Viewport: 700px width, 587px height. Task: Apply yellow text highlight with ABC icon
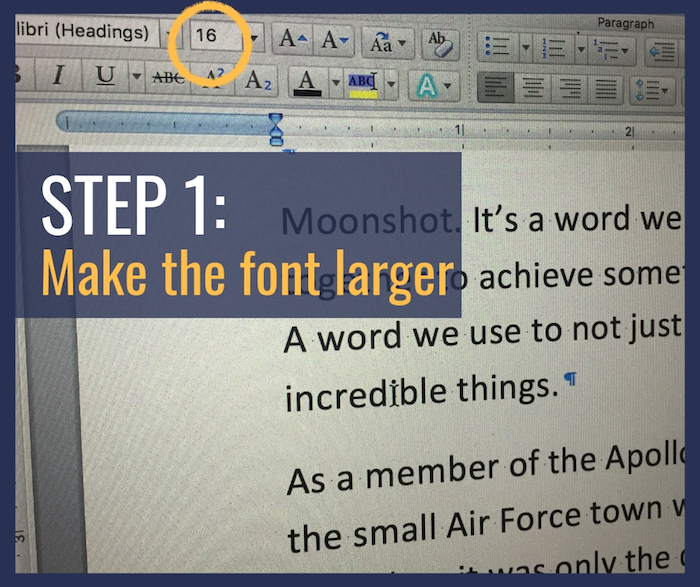(362, 84)
